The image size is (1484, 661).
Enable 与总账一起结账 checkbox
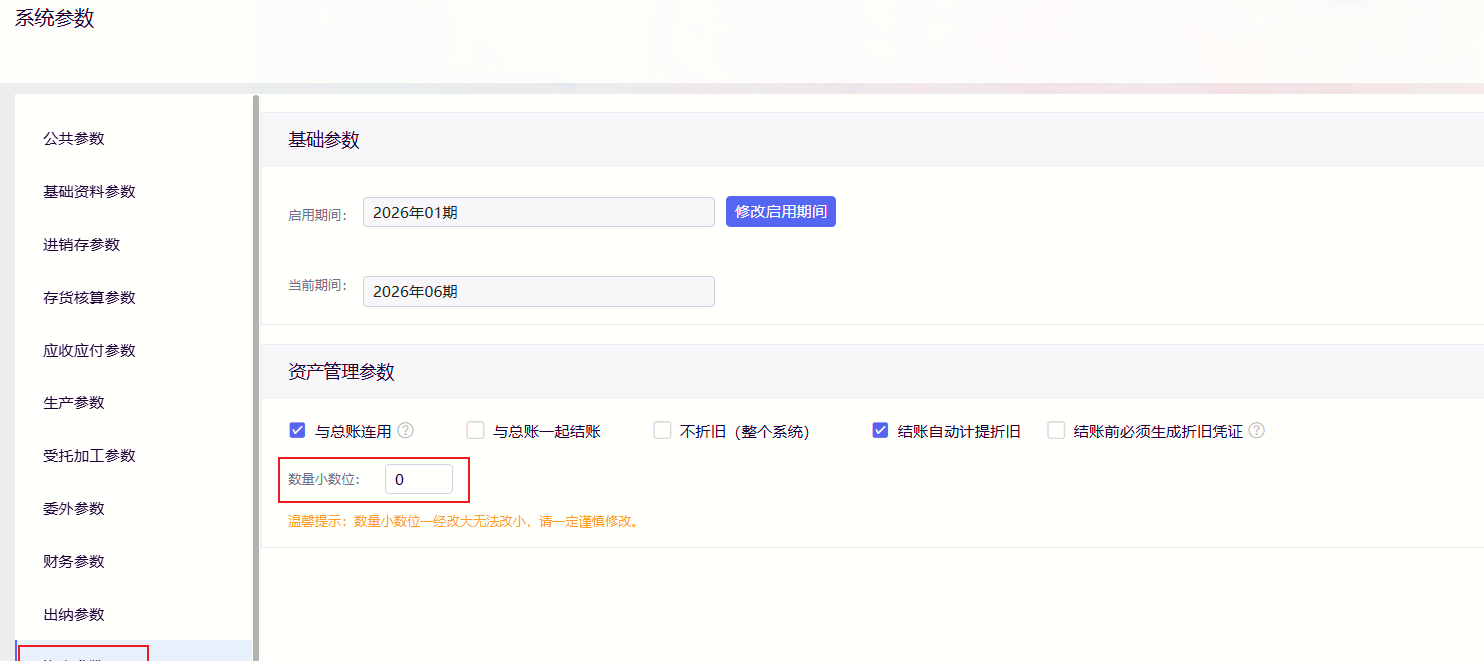[475, 430]
